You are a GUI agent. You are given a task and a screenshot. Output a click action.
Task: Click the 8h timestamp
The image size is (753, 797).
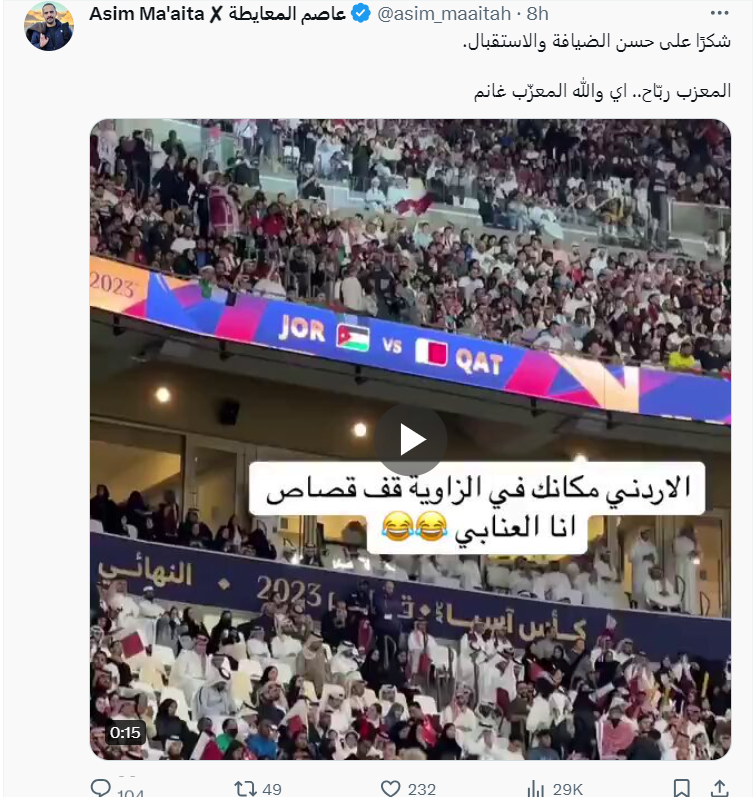pos(537,14)
